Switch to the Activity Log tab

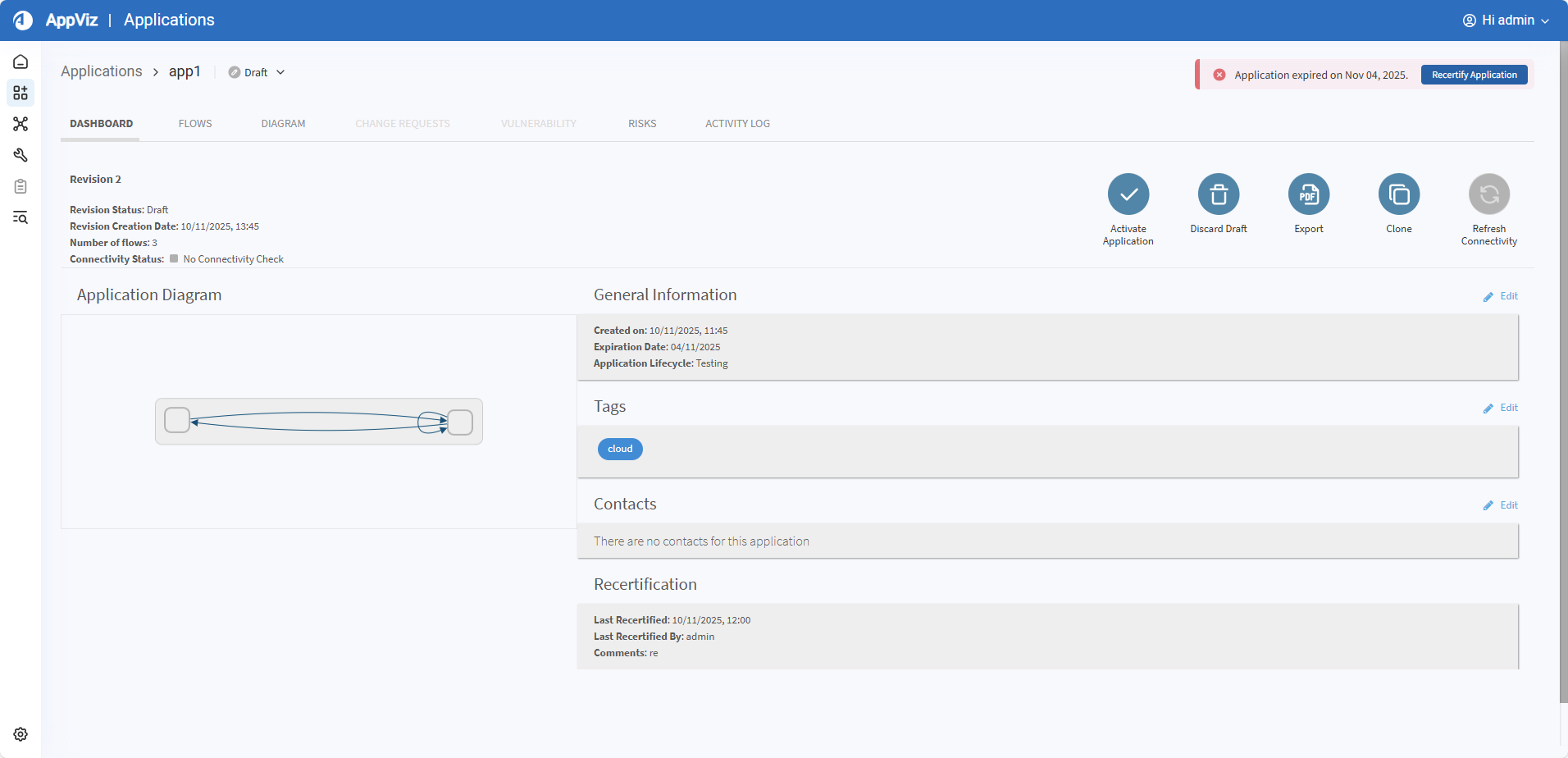click(737, 124)
